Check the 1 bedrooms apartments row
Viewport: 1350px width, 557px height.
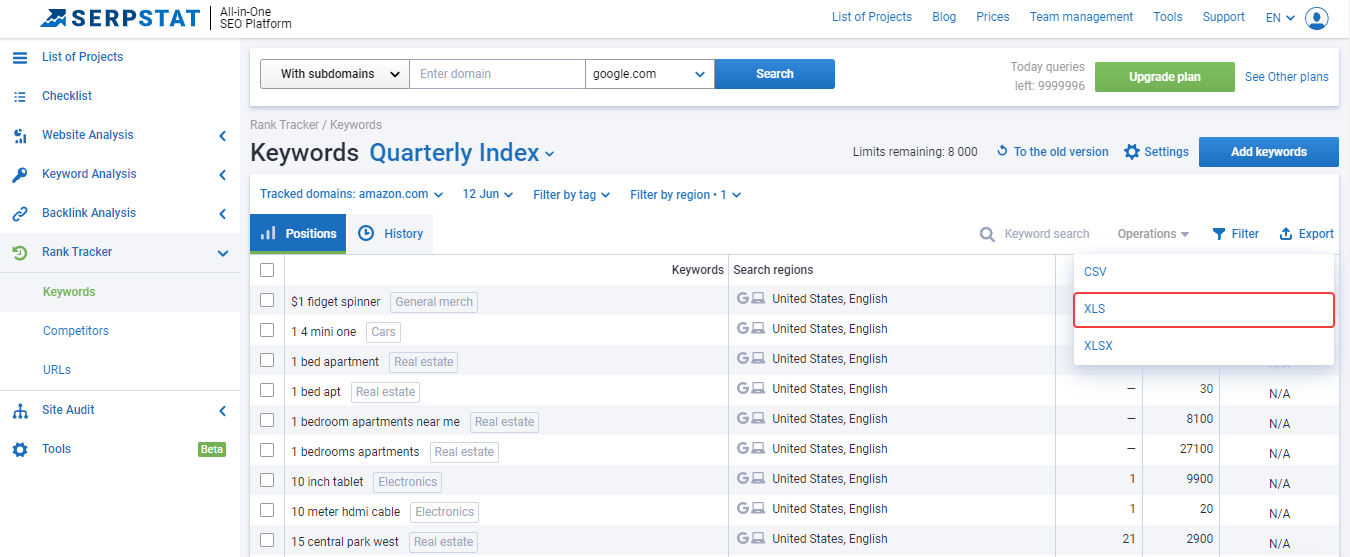coord(267,450)
